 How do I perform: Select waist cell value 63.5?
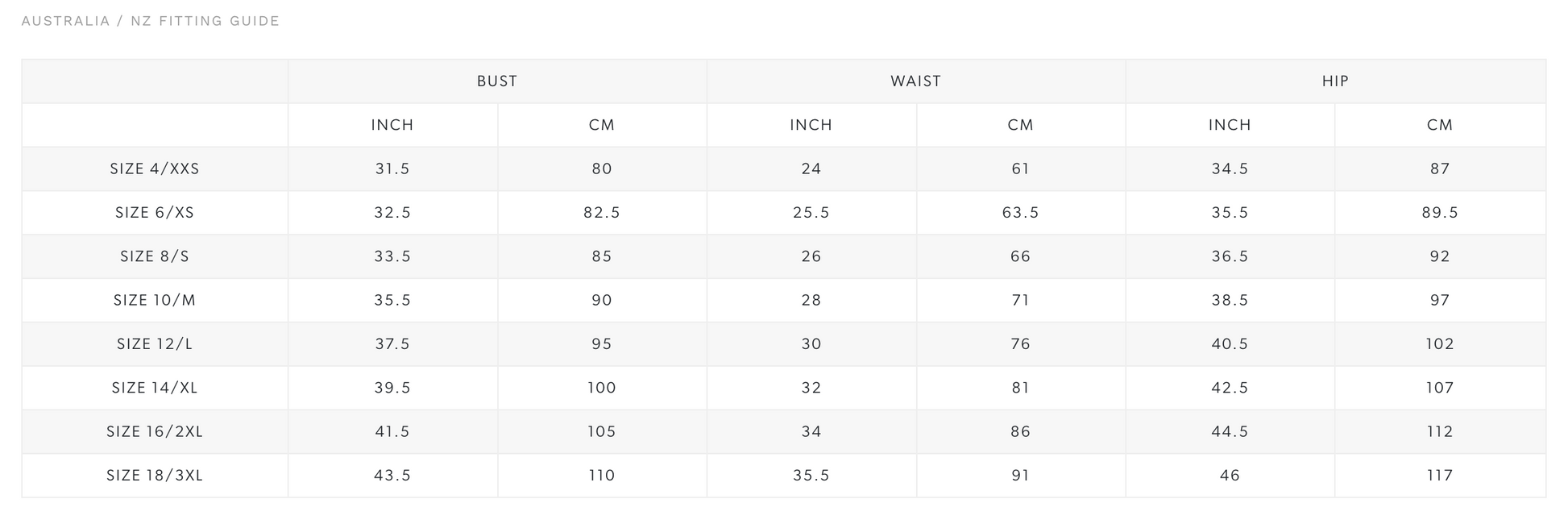tap(1021, 213)
